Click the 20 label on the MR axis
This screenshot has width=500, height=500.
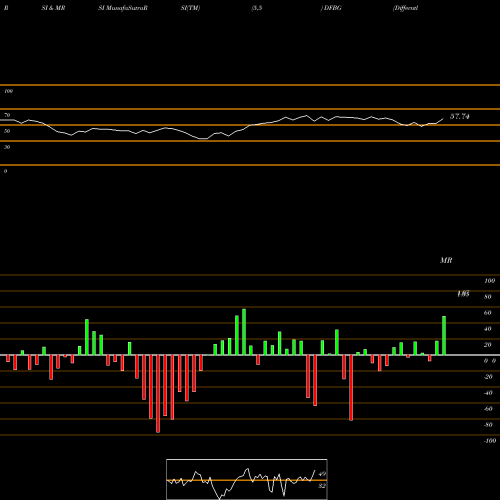488,345
